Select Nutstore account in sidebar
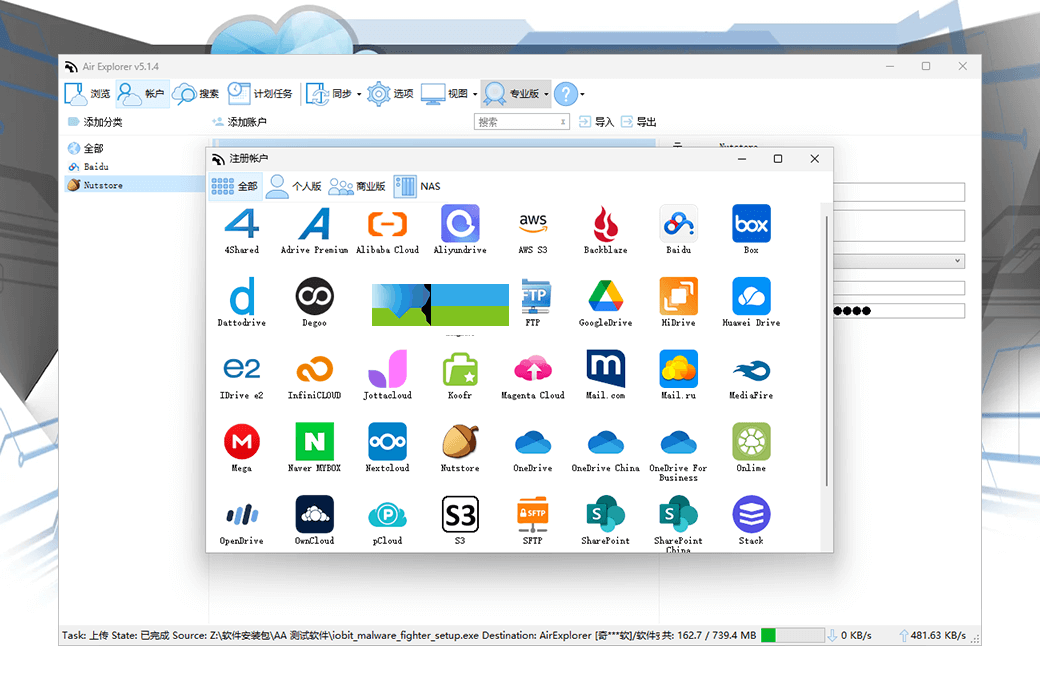1040x700 pixels. click(x=135, y=185)
